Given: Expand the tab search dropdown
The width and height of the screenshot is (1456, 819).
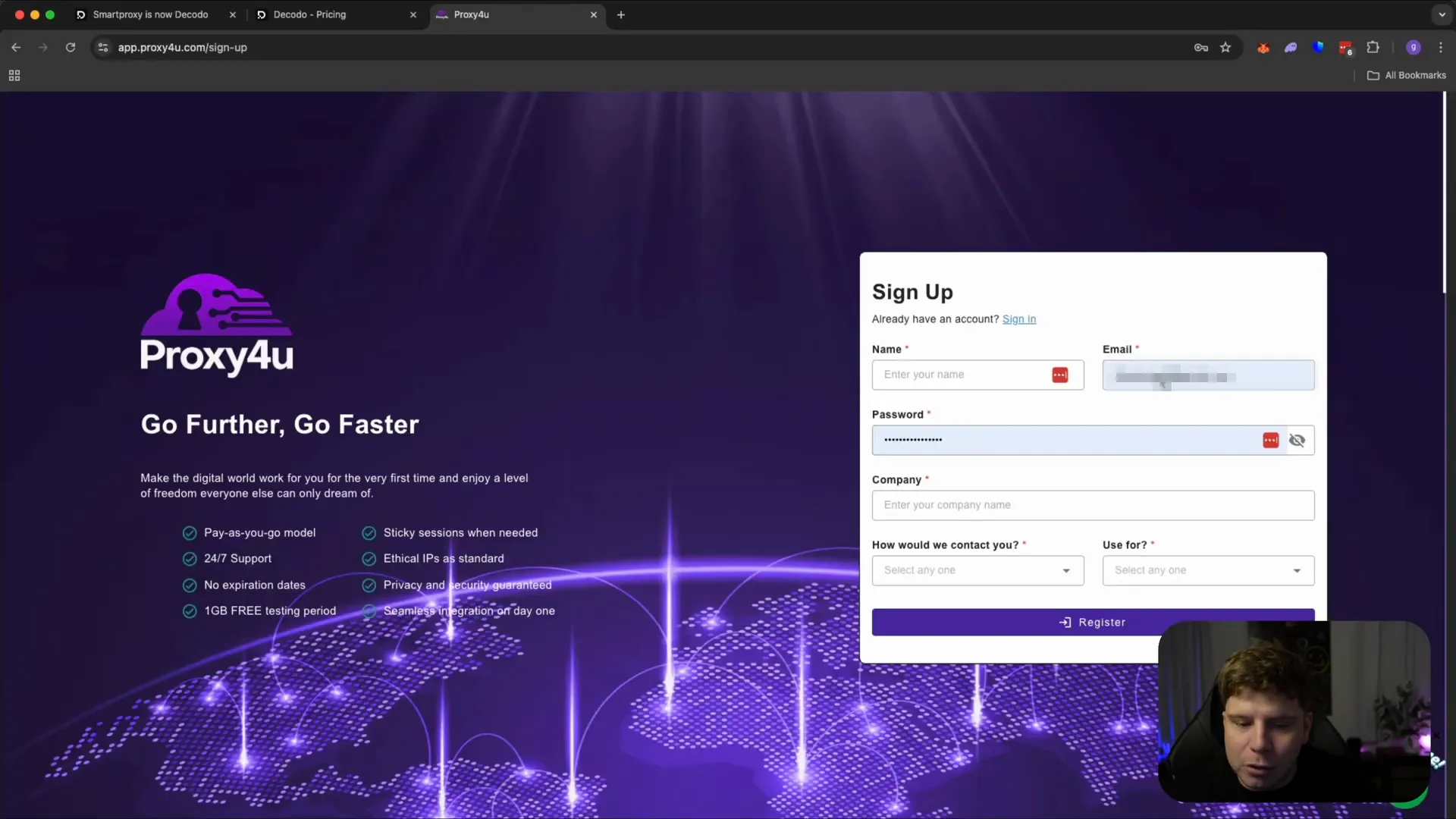Looking at the screenshot, I should (1442, 14).
